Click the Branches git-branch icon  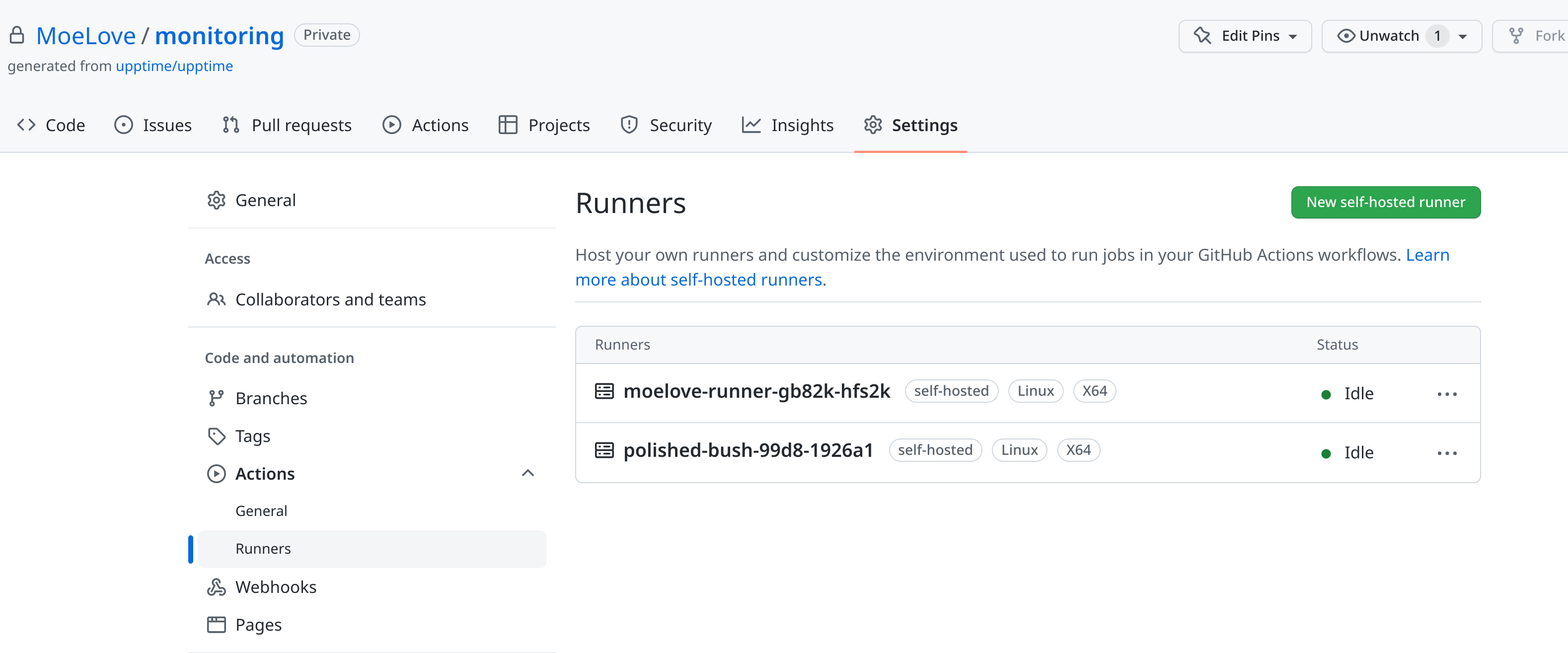tap(216, 398)
